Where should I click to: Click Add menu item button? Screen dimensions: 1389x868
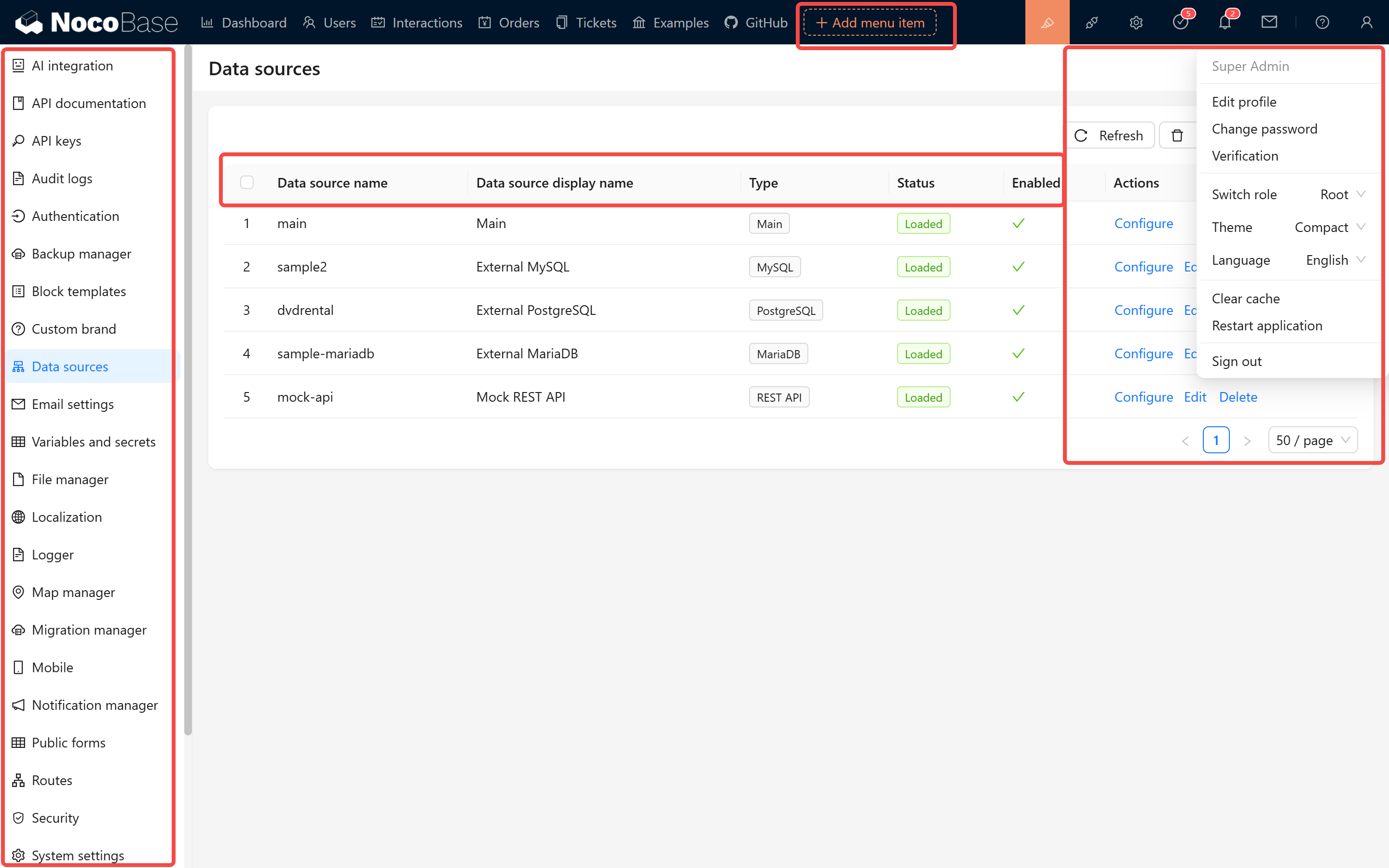tap(870, 22)
